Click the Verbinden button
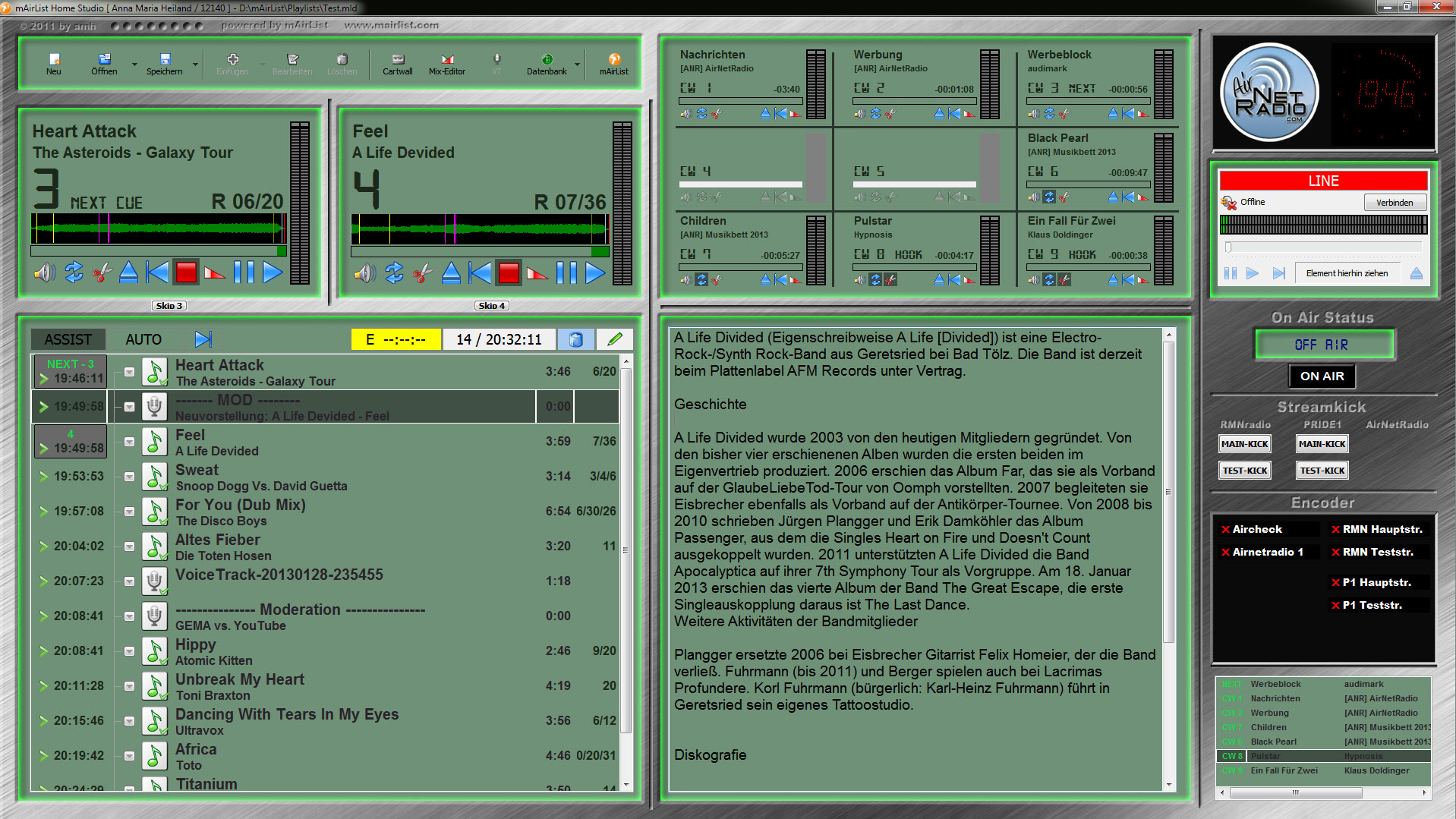Screen dimensions: 1456x819 1395,203
